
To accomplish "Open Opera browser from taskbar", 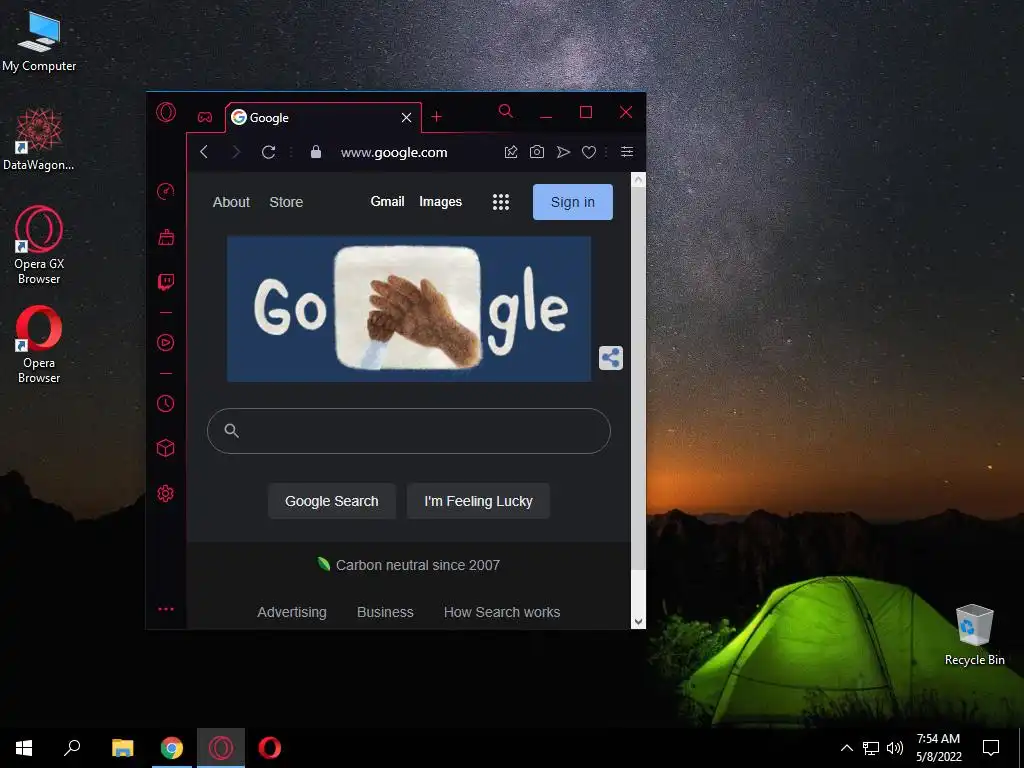I will point(270,748).
